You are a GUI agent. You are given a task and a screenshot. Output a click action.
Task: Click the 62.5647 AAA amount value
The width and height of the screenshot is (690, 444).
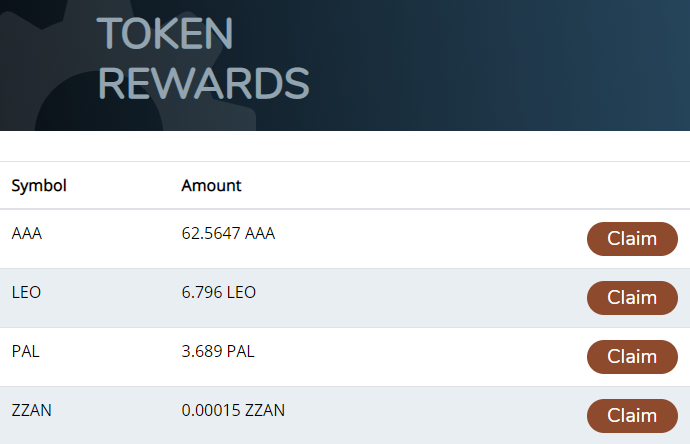pyautogui.click(x=228, y=233)
